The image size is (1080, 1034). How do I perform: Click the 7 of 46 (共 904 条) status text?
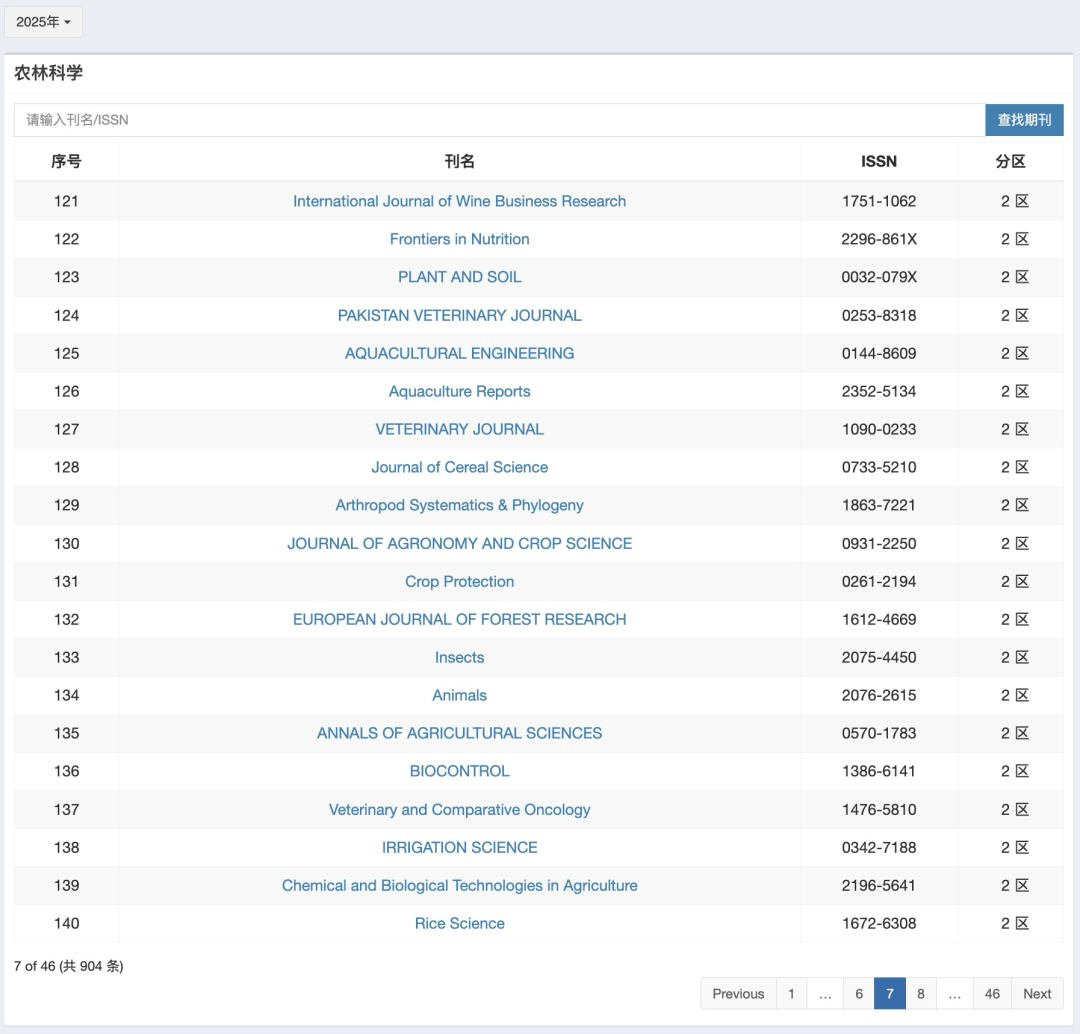tap(68, 966)
